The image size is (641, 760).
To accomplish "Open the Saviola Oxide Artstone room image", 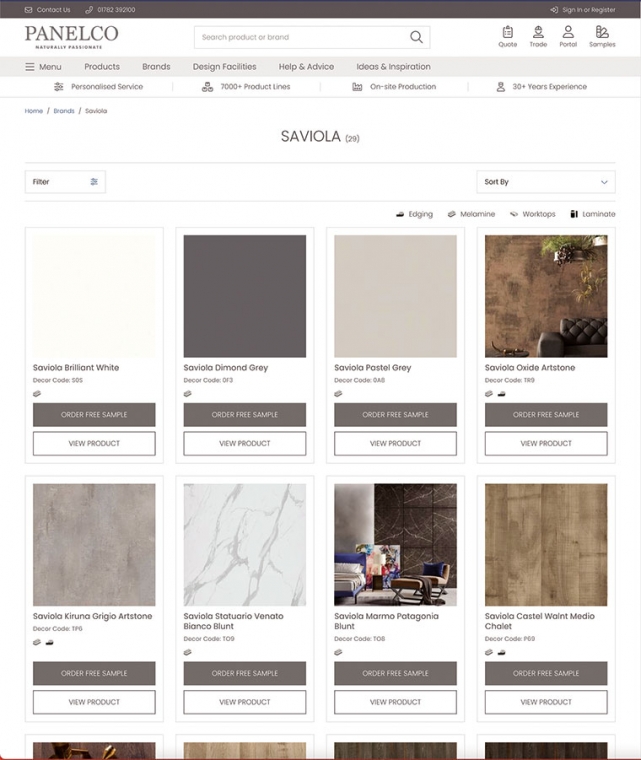I will pyautogui.click(x=546, y=296).
